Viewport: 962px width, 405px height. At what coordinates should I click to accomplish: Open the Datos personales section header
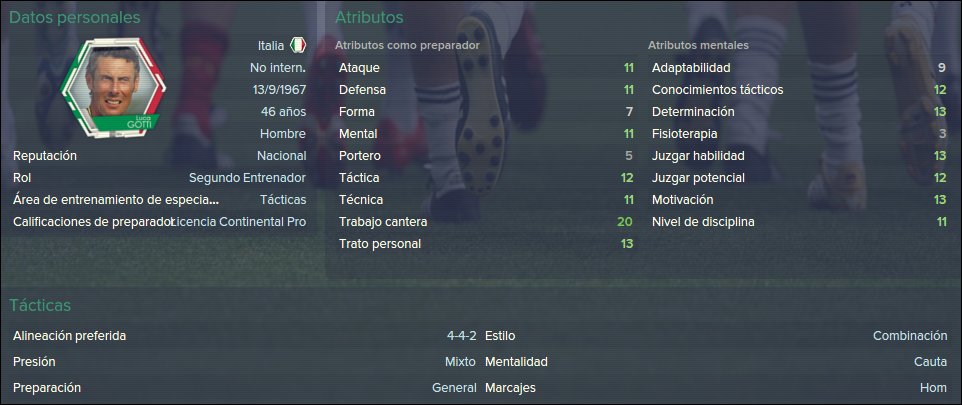[75, 18]
